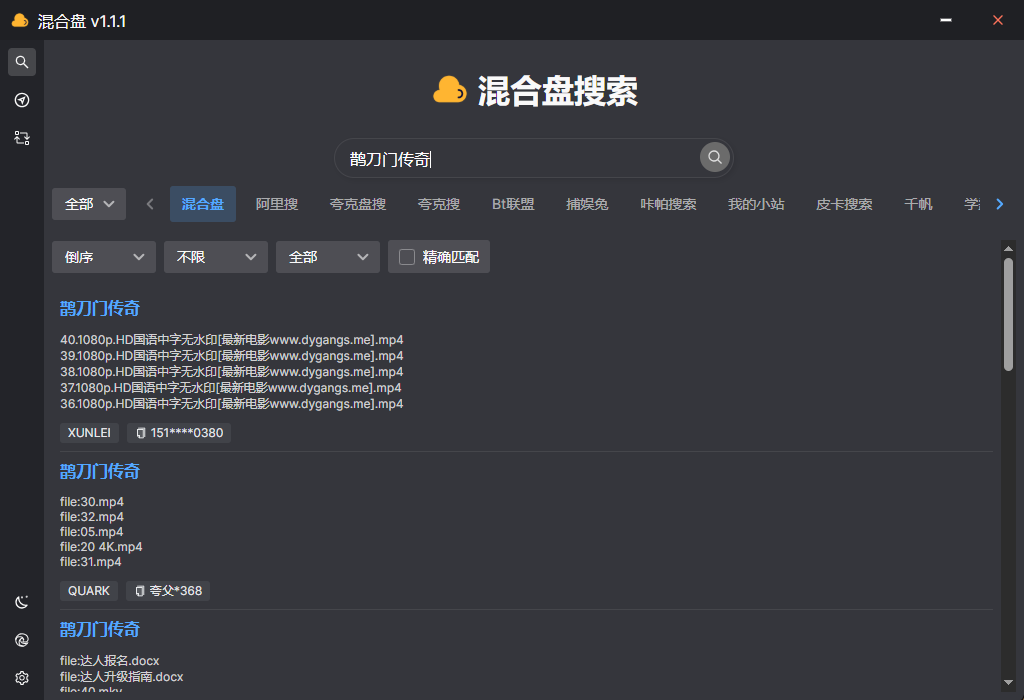Click file:达人报名.docx line

pyautogui.click(x=110, y=661)
